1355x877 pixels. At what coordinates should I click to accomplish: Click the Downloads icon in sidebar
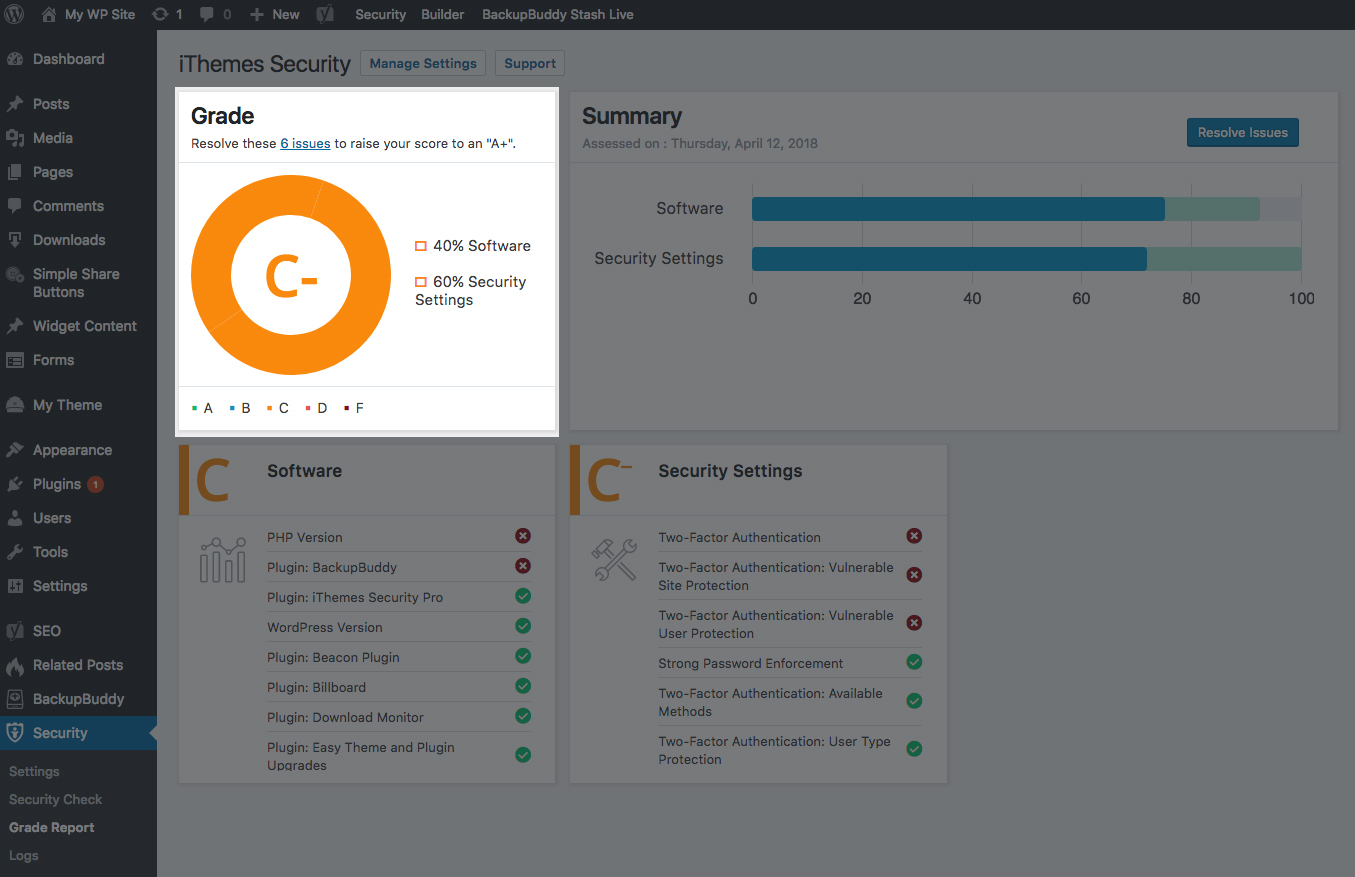pyautogui.click(x=15, y=240)
